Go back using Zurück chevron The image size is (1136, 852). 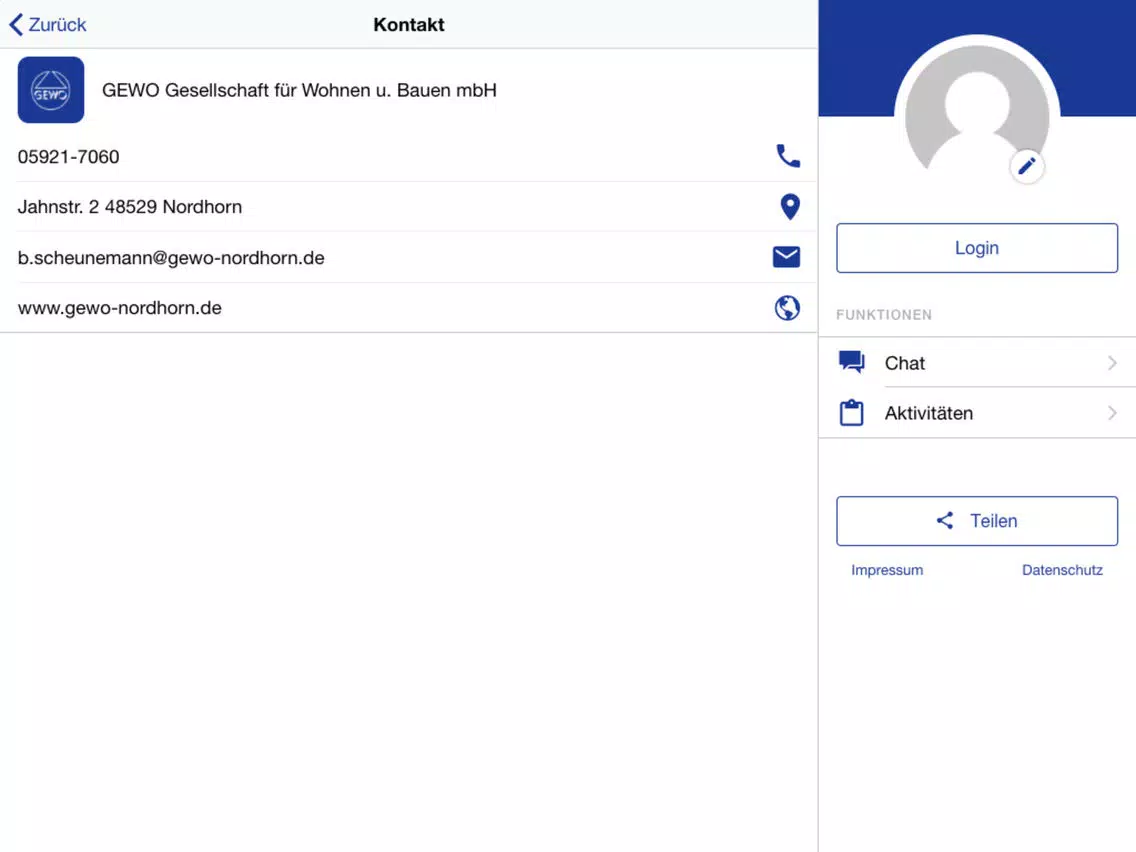tap(16, 25)
